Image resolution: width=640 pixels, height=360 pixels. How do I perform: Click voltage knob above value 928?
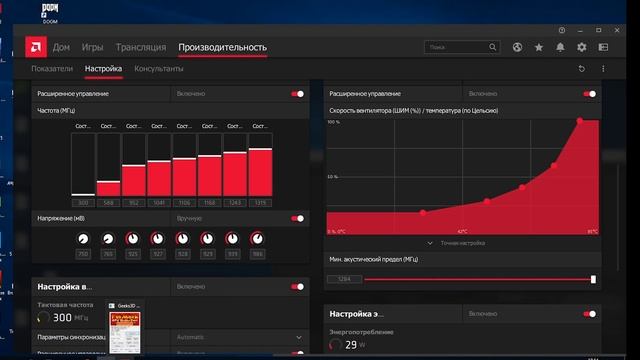click(x=182, y=239)
